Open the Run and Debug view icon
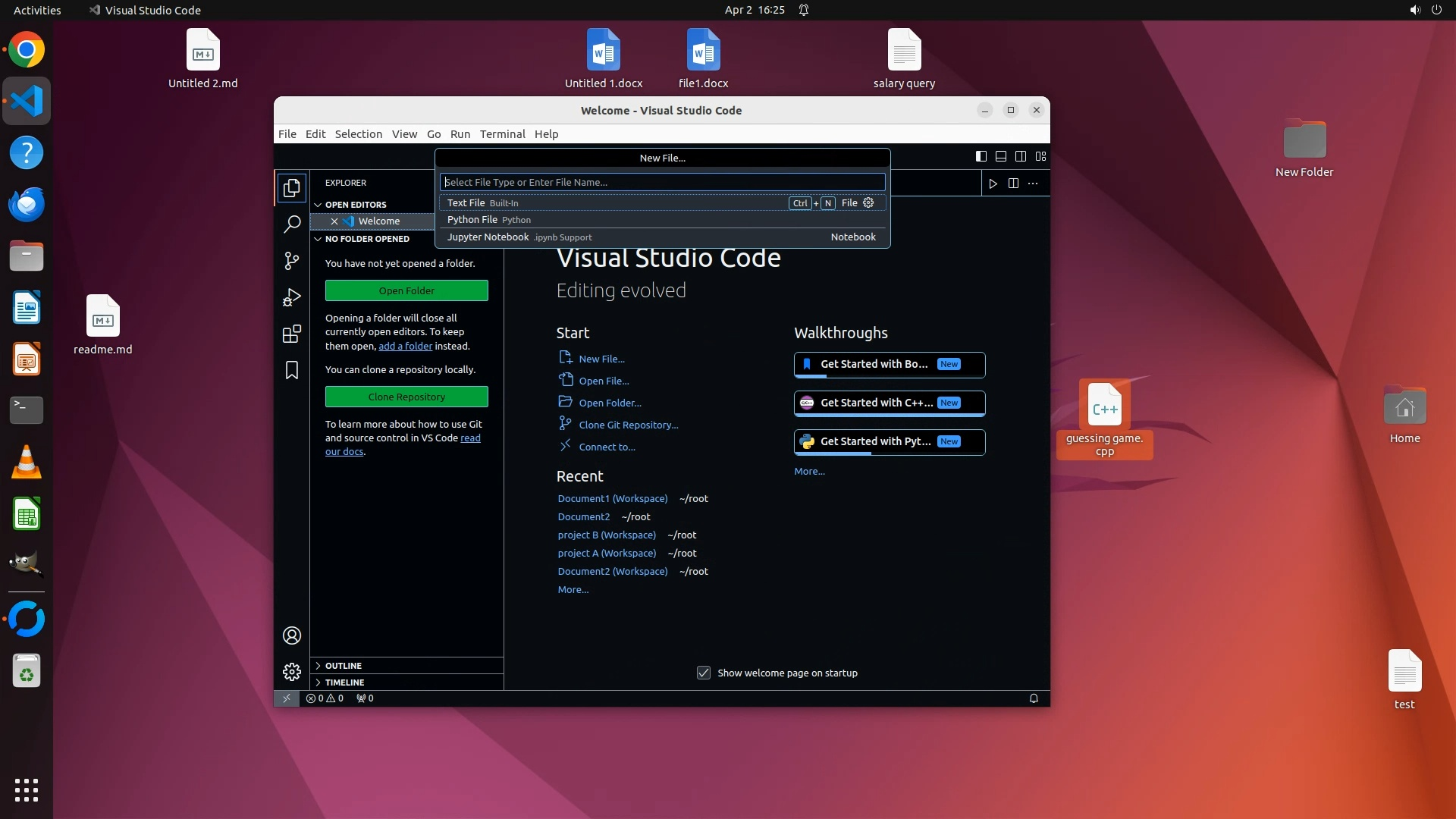The height and width of the screenshot is (819, 1456). 292,297
